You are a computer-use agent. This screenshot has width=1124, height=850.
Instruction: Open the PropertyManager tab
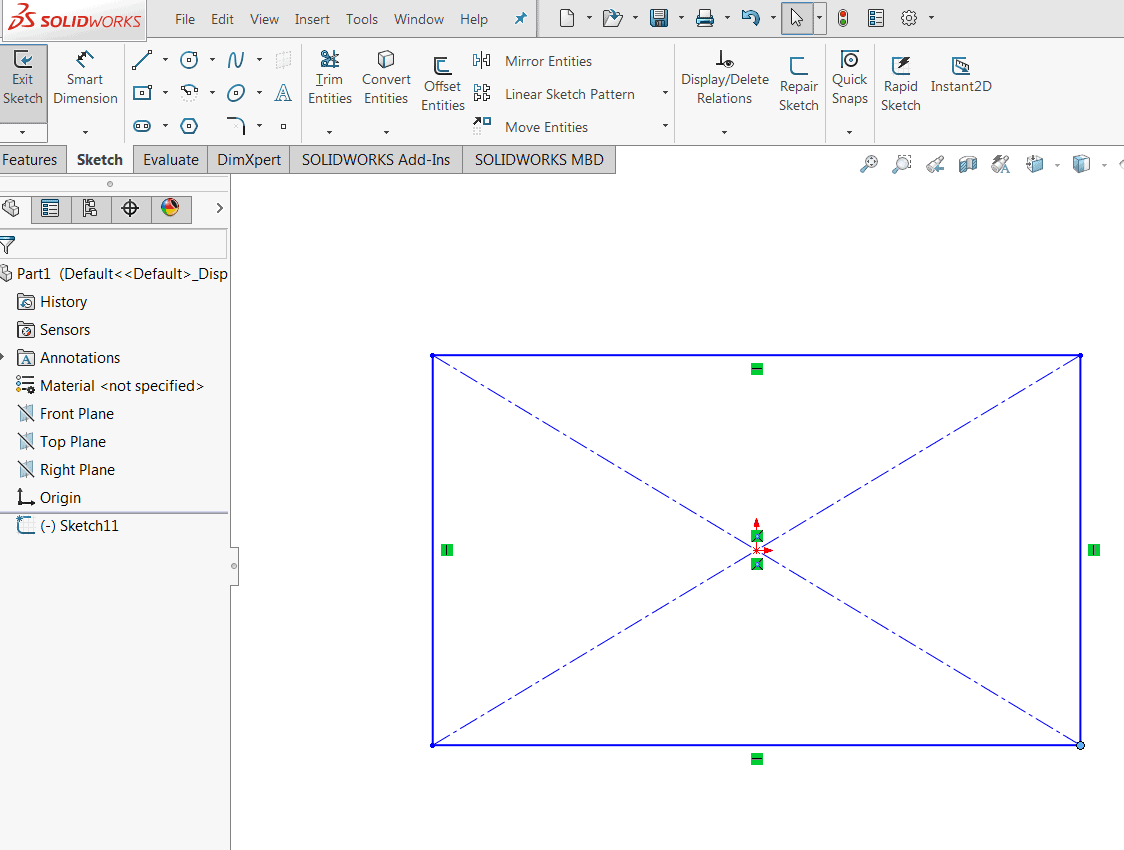tap(50, 209)
